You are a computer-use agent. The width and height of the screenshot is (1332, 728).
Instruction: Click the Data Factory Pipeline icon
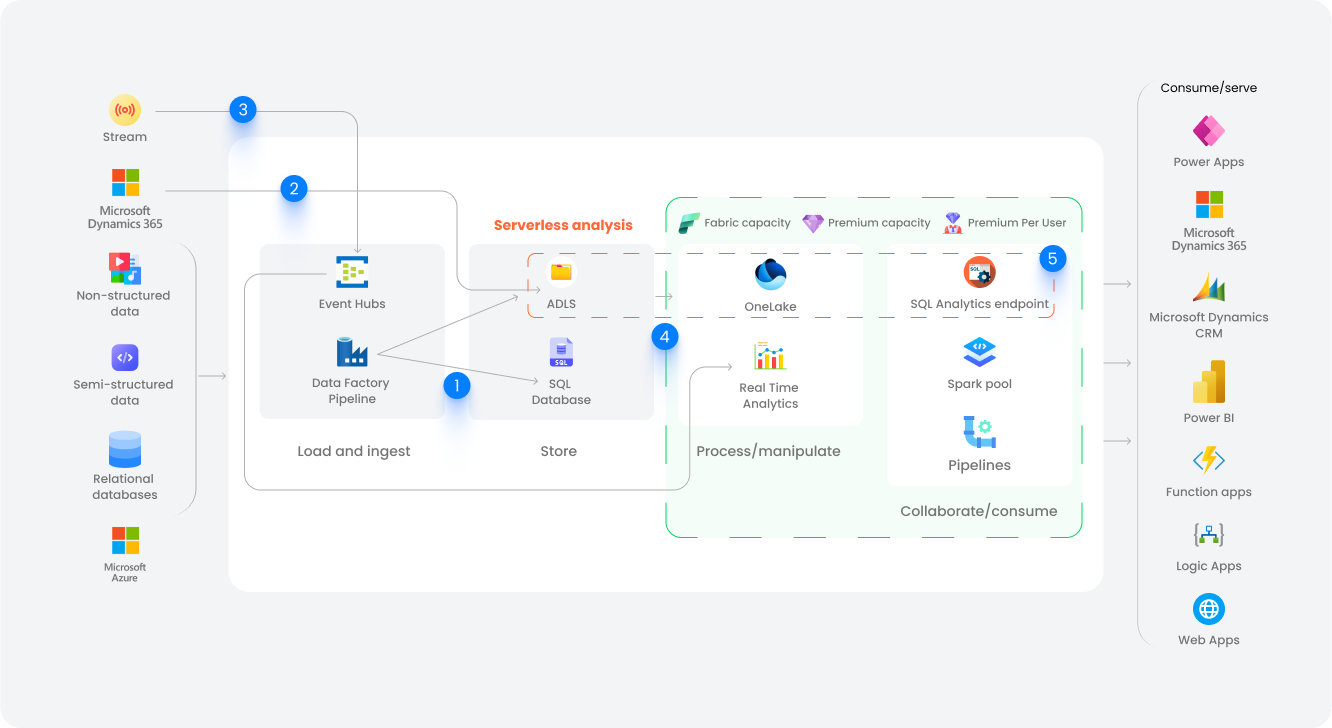352,352
